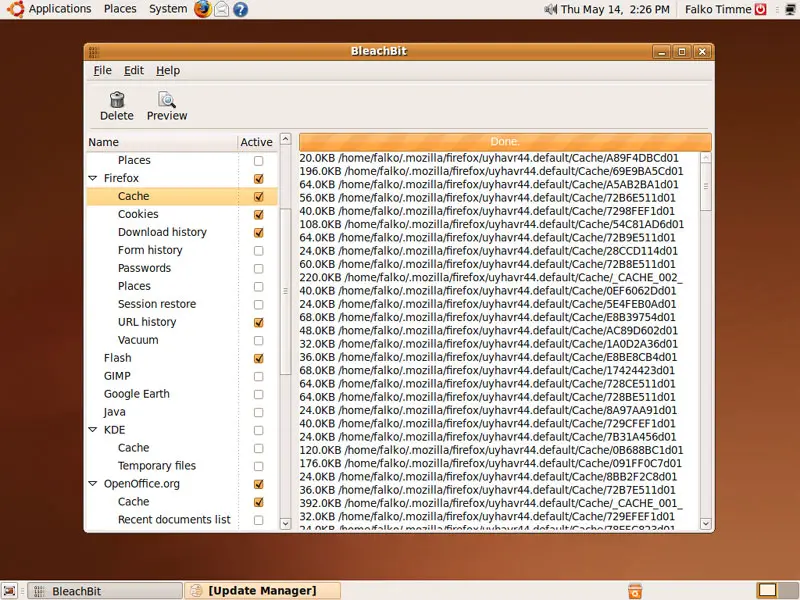Select the highlighted Cache row under Firefox
Viewport: 800px width, 600px height.
[x=182, y=196]
